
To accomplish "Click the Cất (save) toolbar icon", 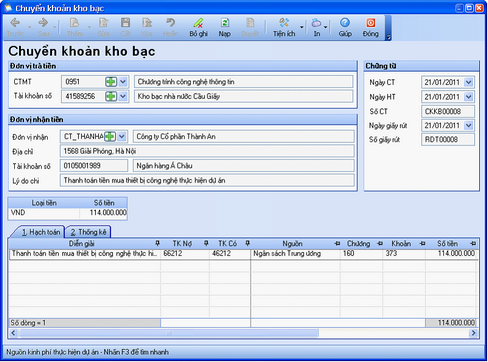I will (x=125, y=23).
